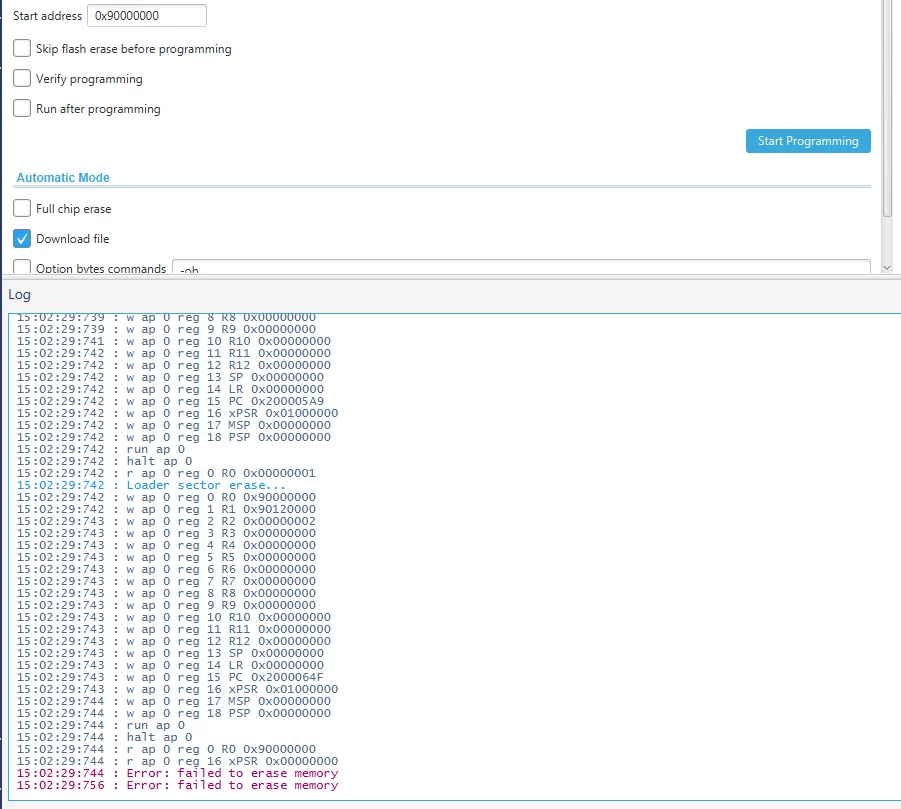Select the first 'Error: failed to erase memory' line at 15:02:29:744
The height and width of the screenshot is (809, 901).
click(177, 773)
